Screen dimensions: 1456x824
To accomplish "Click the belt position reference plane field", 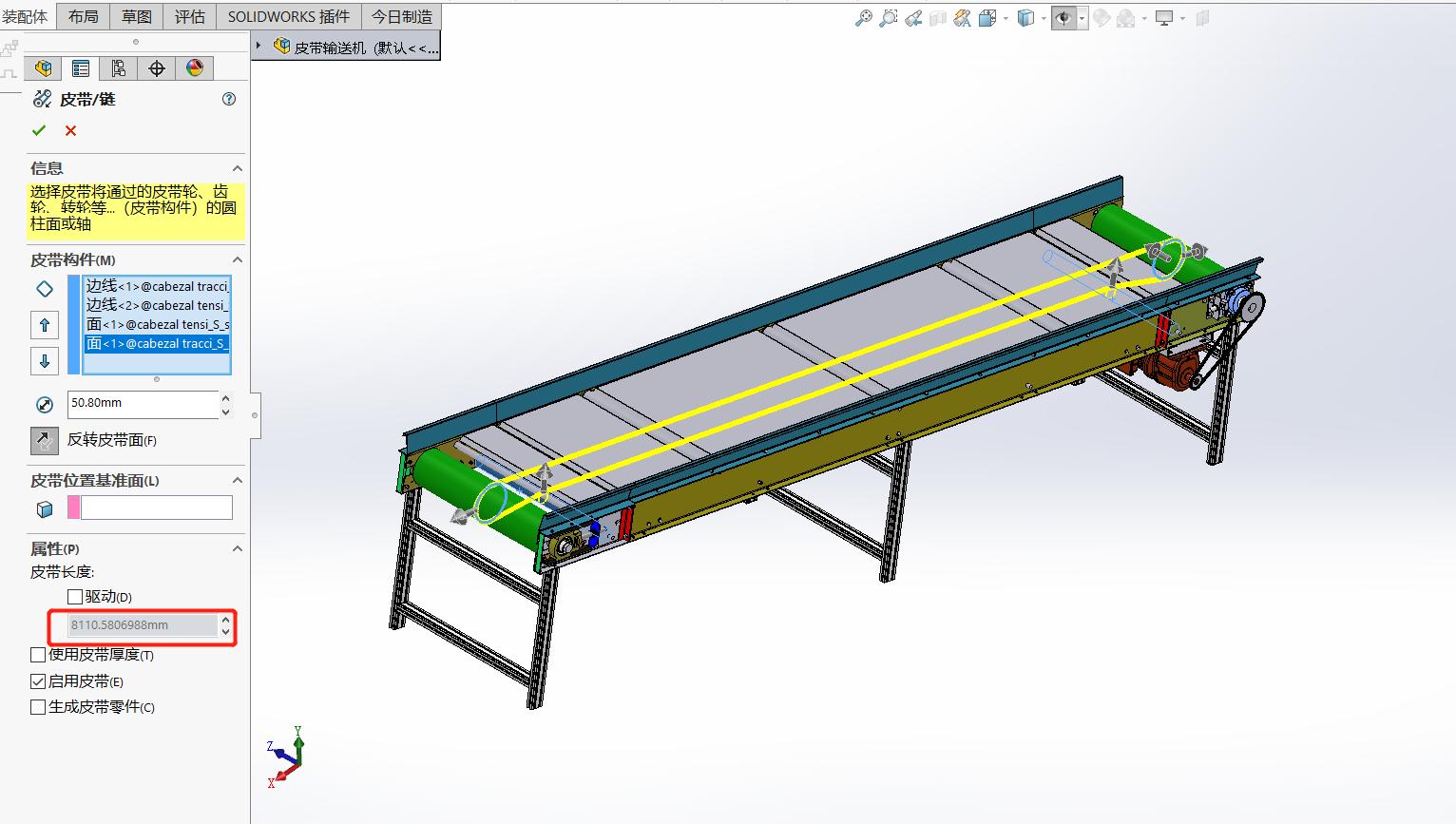I will pos(157,508).
